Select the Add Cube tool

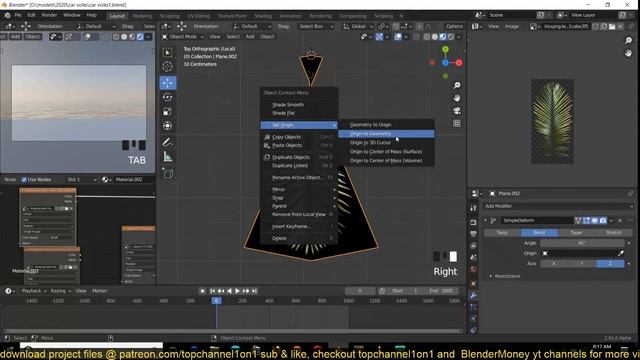pos(167,174)
